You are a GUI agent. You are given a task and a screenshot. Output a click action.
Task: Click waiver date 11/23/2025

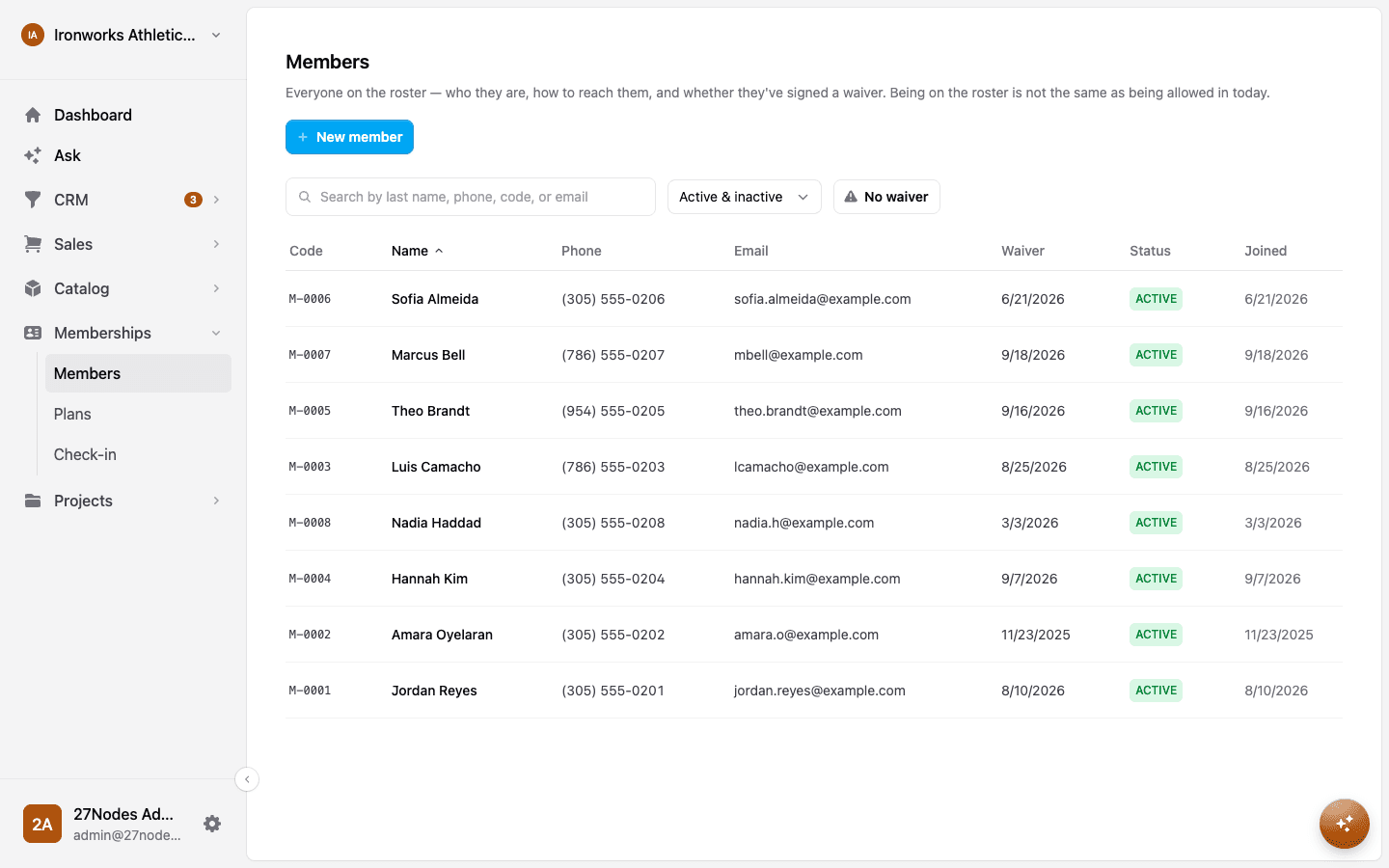(x=1036, y=635)
